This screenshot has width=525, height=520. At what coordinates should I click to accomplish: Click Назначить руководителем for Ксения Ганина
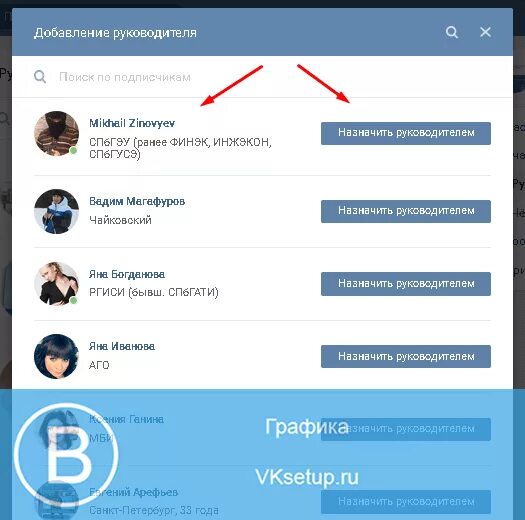[406, 429]
